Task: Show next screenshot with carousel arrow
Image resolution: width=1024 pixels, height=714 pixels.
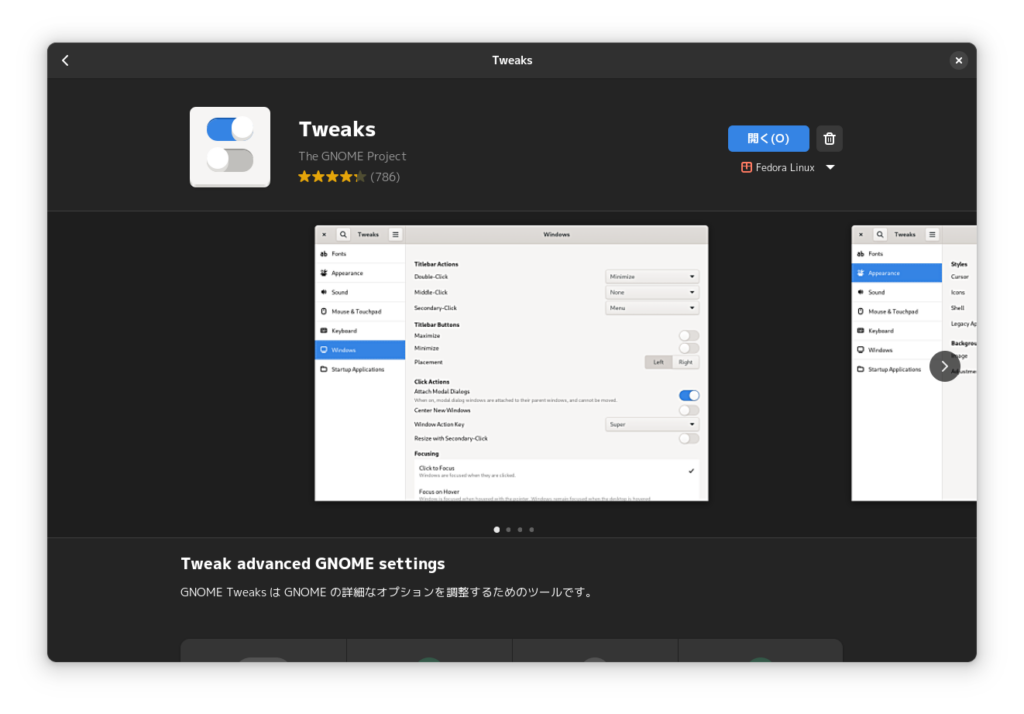Action: (x=944, y=366)
